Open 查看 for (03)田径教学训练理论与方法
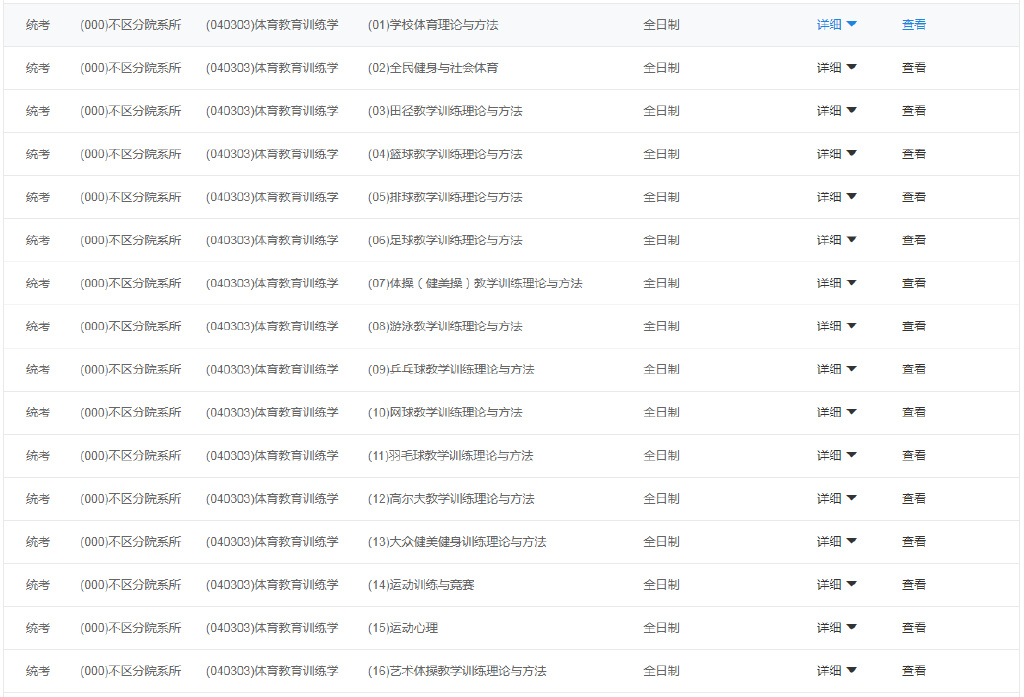1024x697 pixels. 914,111
